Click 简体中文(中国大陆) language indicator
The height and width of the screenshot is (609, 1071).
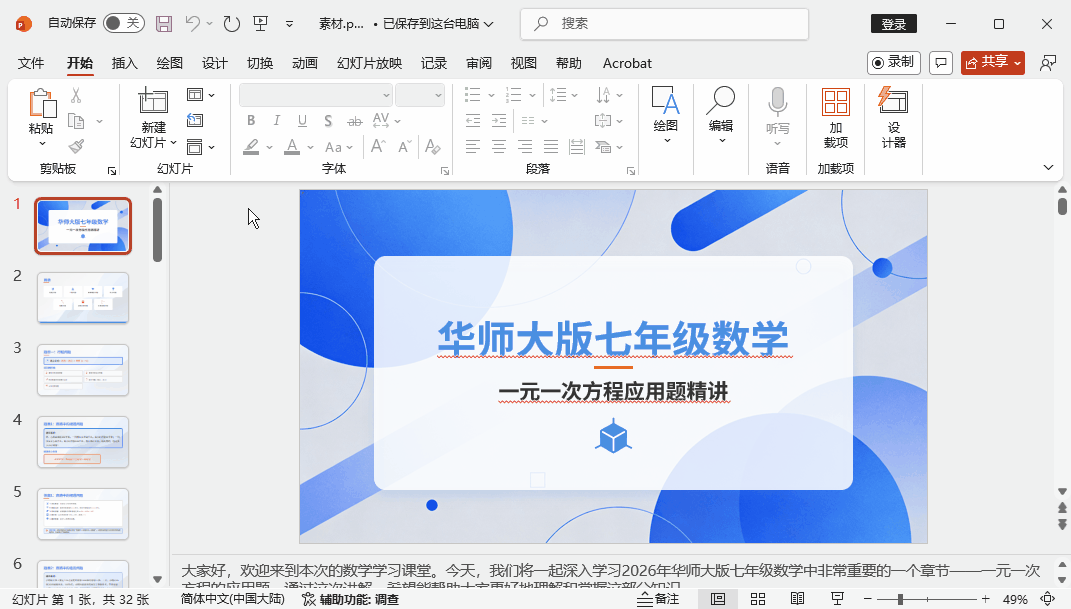coord(232,599)
